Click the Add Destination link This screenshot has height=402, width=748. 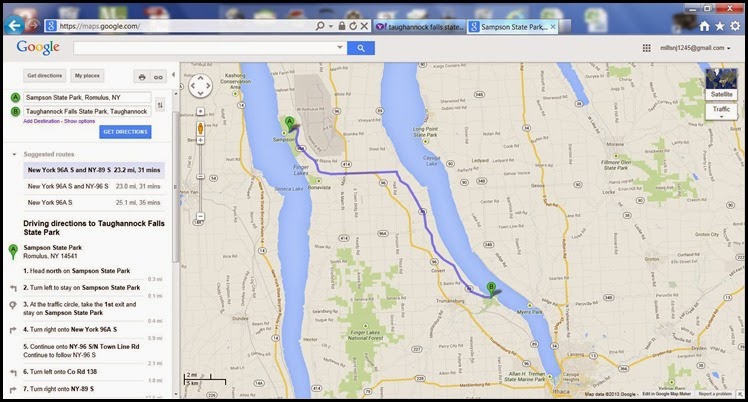[x=42, y=121]
